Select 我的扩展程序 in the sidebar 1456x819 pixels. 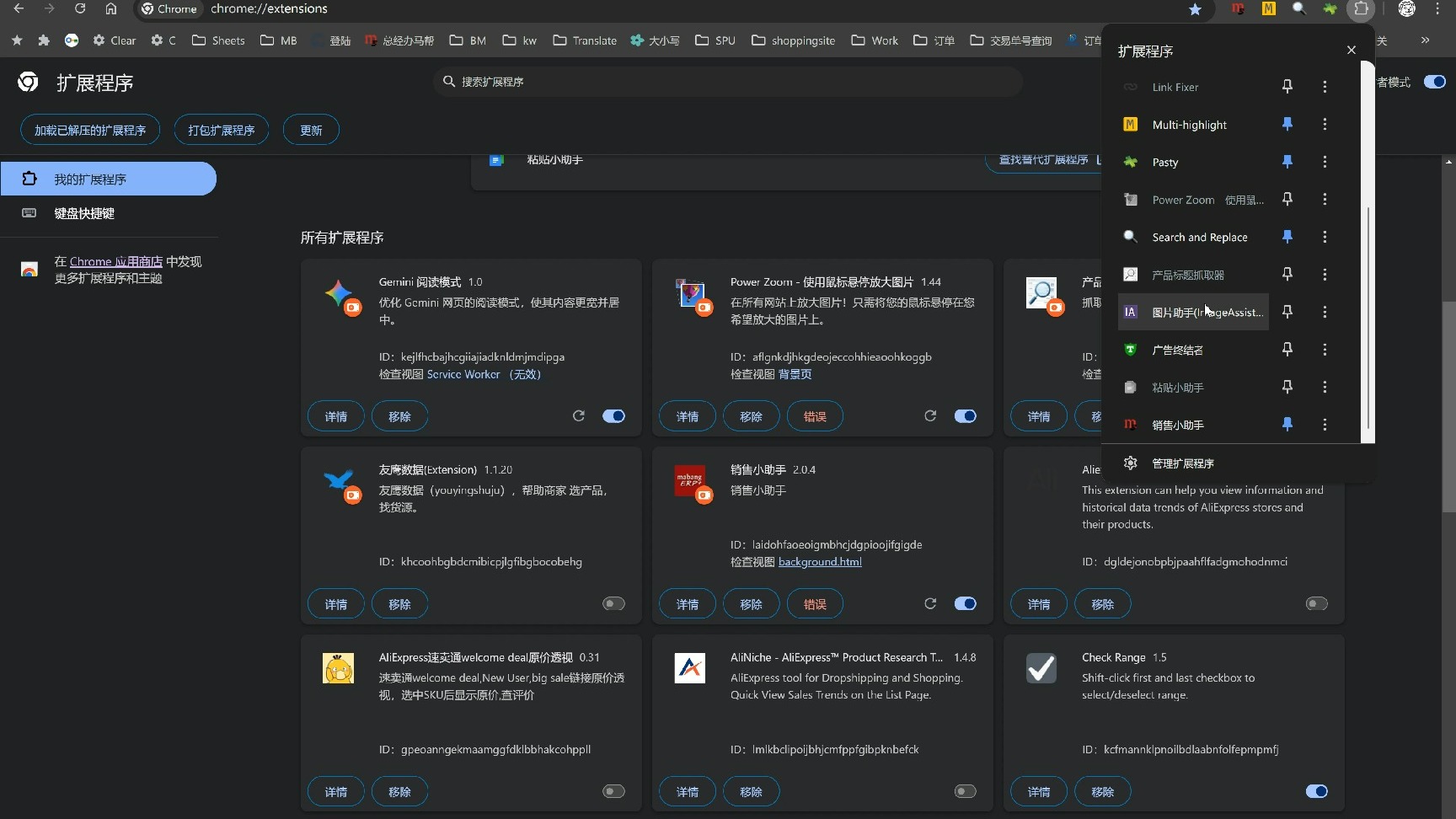point(108,179)
